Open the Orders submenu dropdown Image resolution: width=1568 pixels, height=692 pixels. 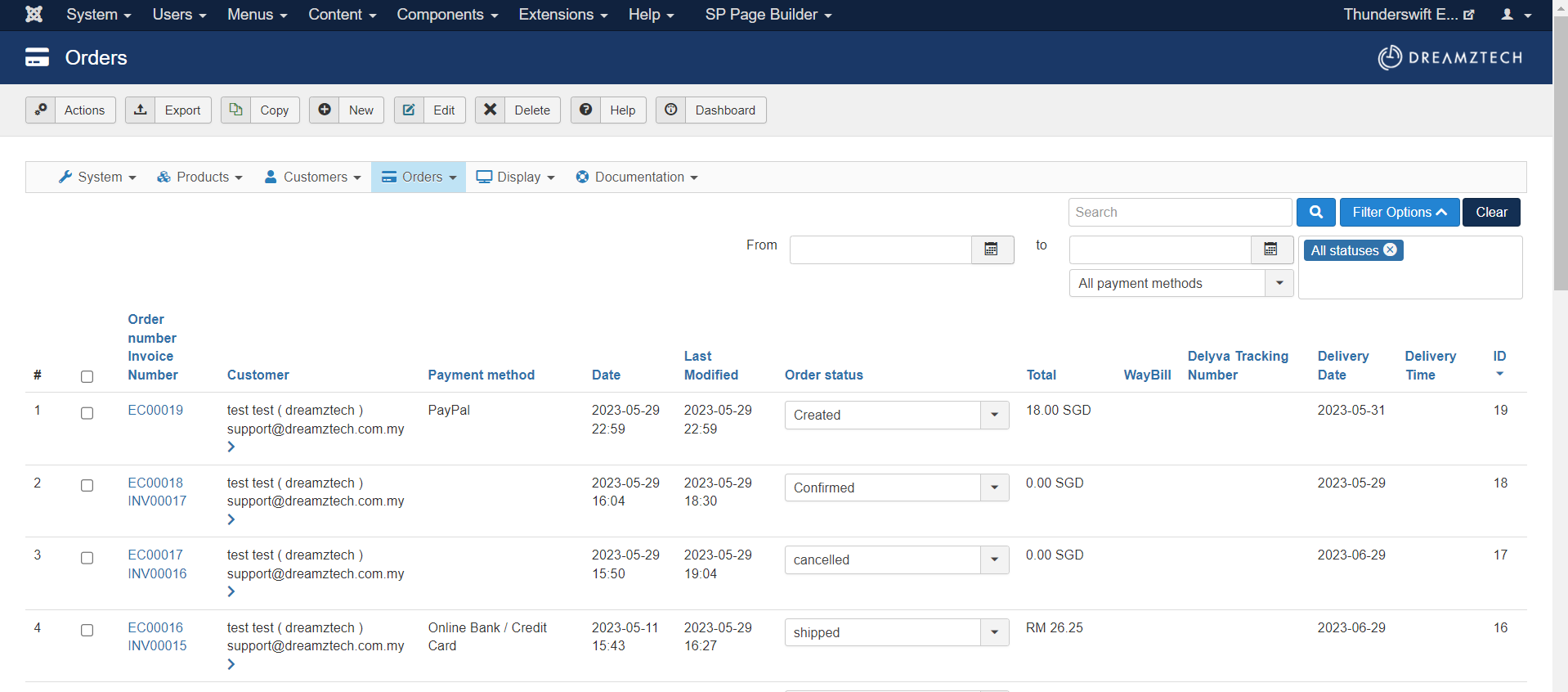pos(419,177)
